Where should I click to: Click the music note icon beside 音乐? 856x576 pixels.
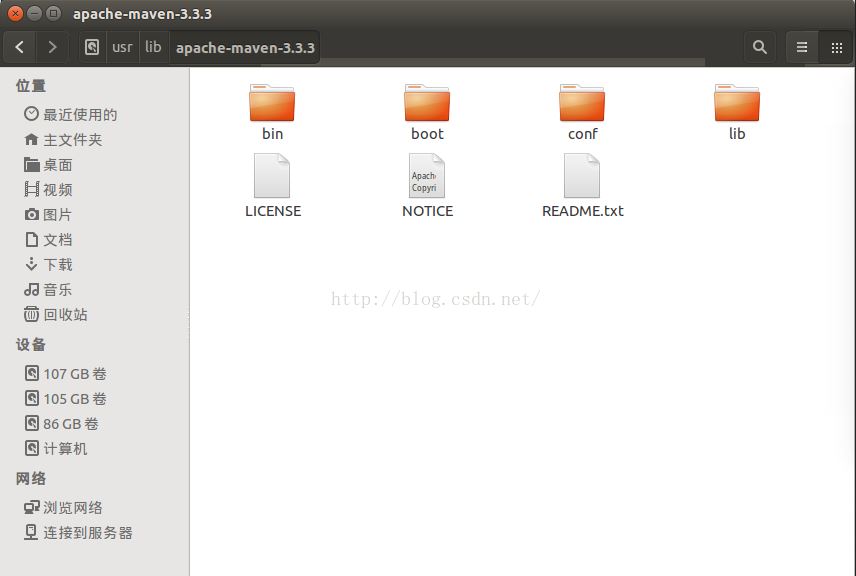pos(32,289)
